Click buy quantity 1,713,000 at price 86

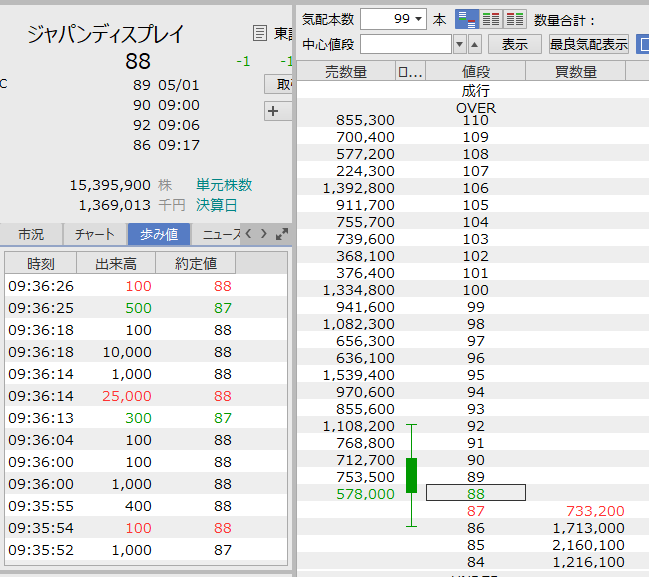(x=589, y=528)
